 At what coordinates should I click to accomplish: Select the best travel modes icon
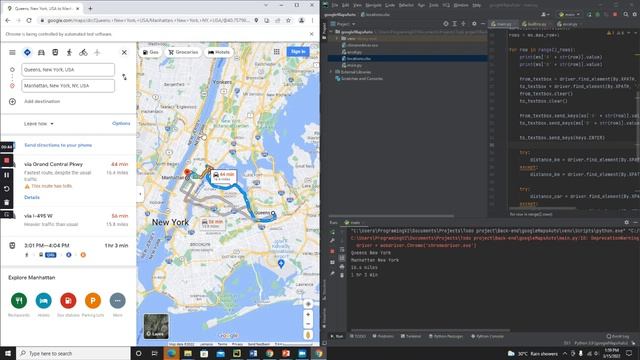27,52
